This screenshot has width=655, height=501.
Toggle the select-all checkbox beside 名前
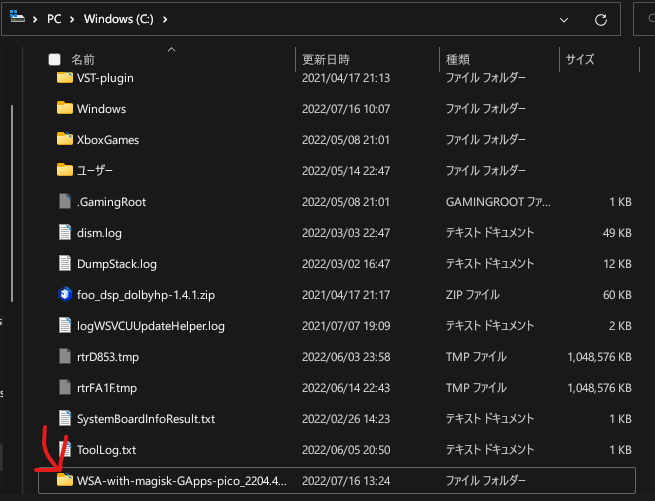pos(54,59)
